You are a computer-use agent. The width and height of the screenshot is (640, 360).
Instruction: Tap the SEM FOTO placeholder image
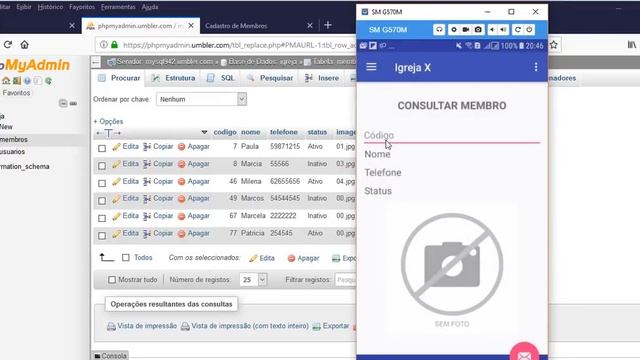(x=452, y=269)
